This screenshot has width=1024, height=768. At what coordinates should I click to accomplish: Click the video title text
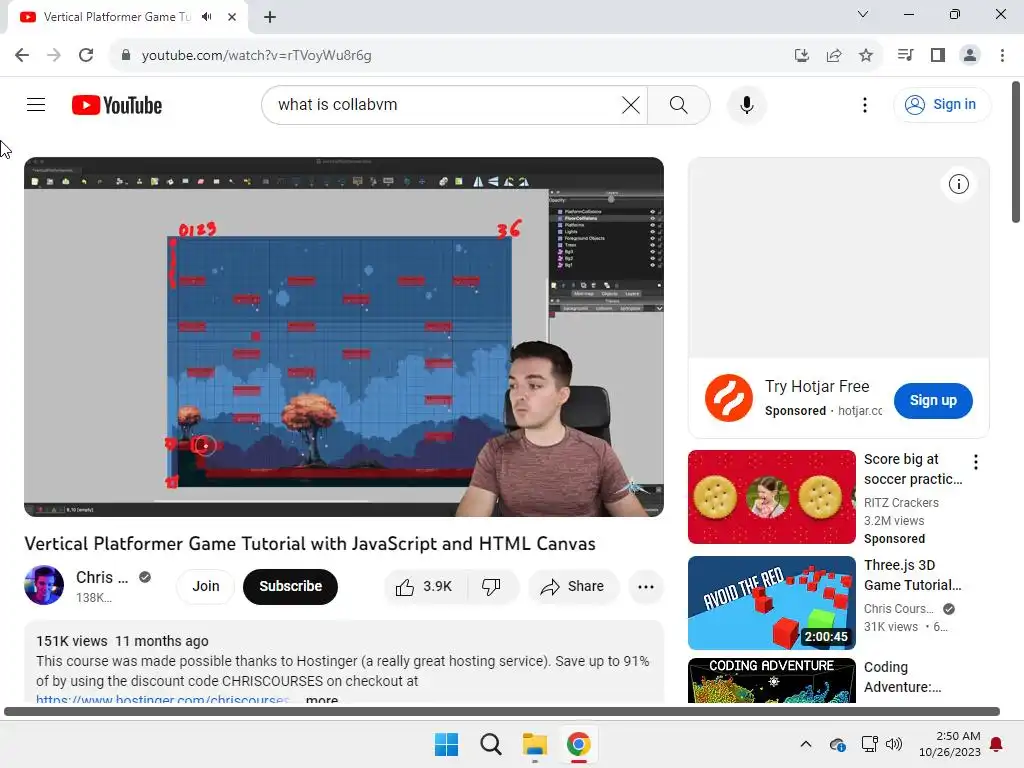(x=310, y=543)
